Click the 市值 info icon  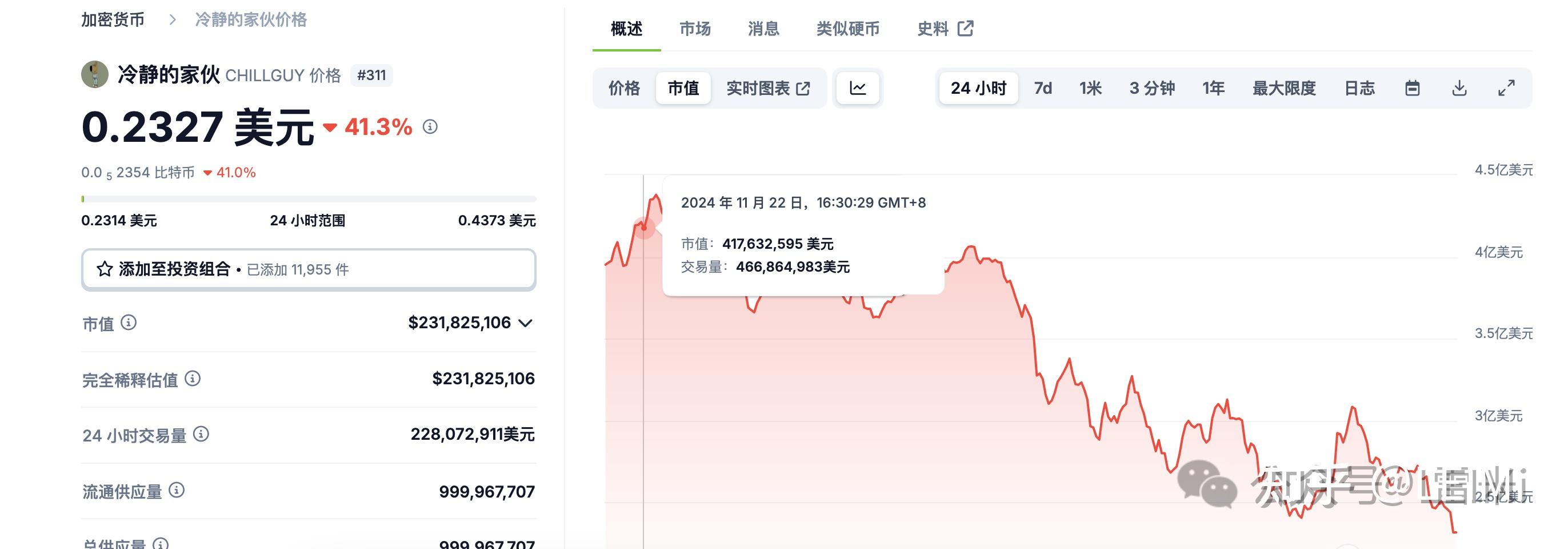130,324
